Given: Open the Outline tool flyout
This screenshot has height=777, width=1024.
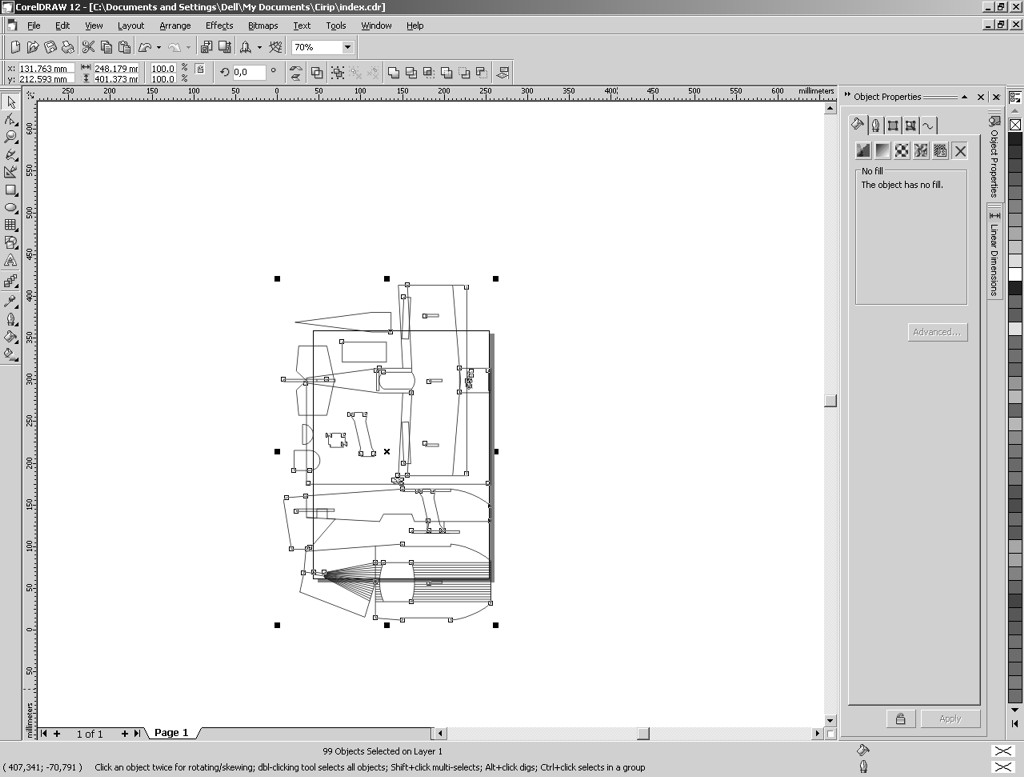Looking at the screenshot, I should (x=10, y=319).
